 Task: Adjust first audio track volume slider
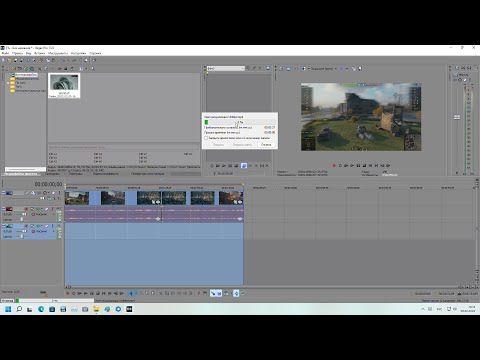click(24, 214)
